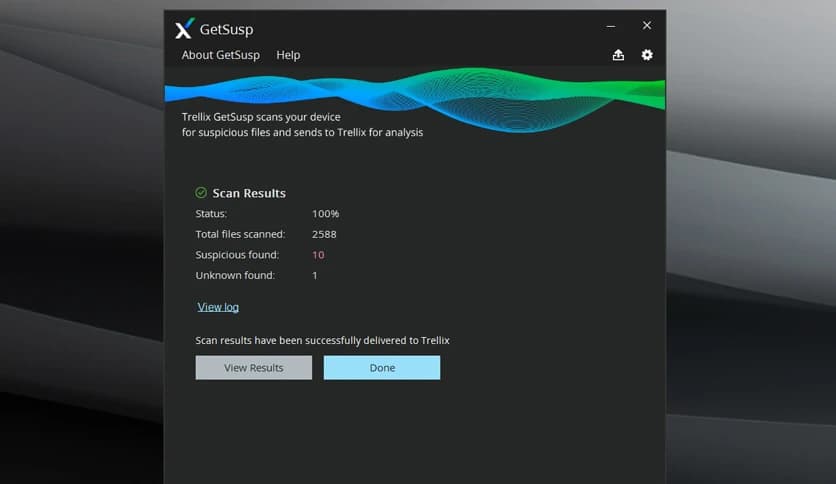Open the About GetSusp menu
836x484 pixels.
pos(221,55)
